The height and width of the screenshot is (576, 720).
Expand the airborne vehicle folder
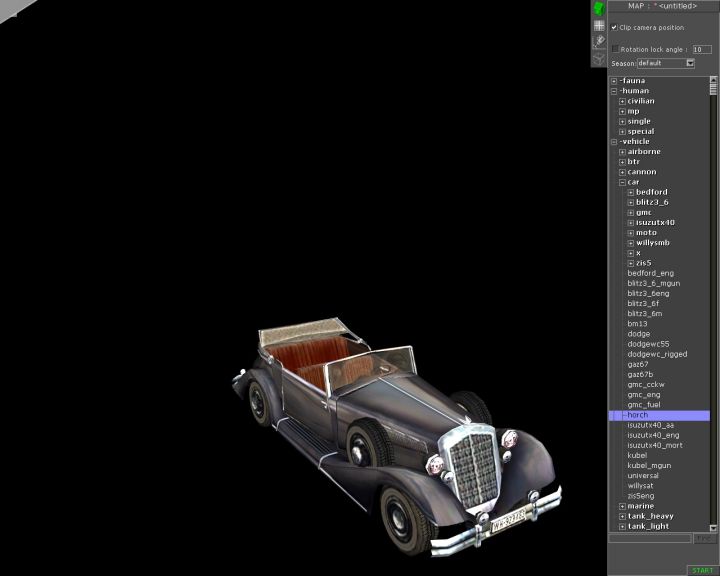pyautogui.click(x=622, y=152)
